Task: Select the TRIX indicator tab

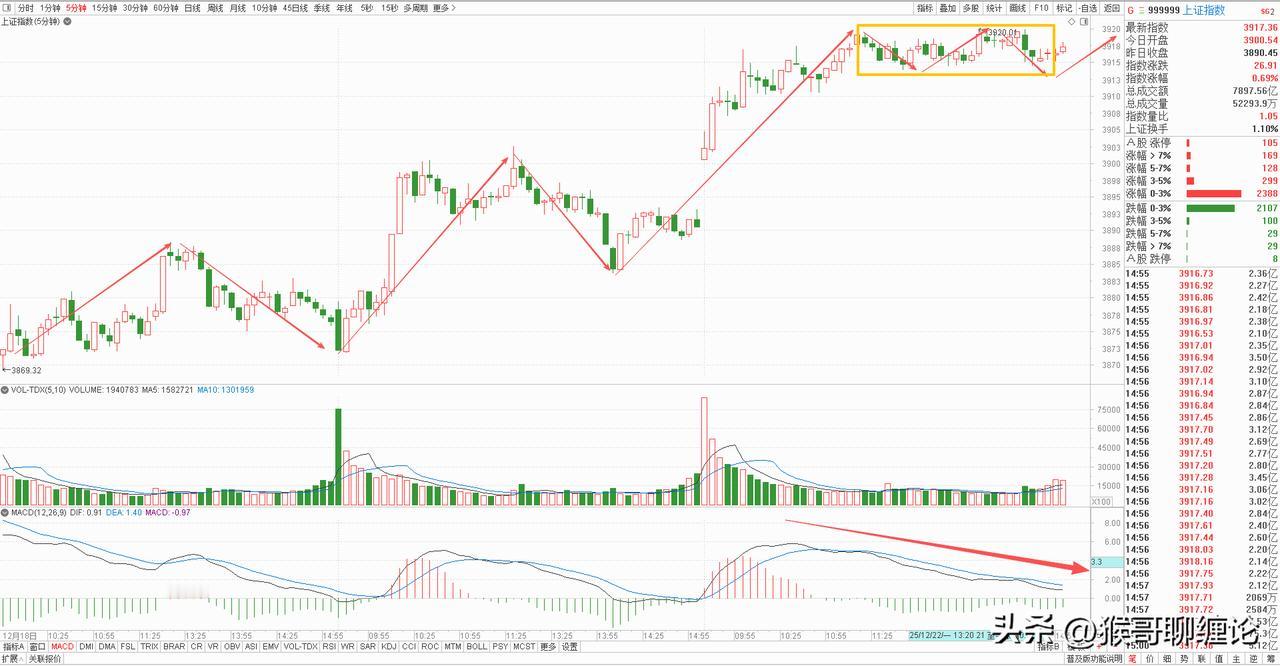Action: [149, 646]
